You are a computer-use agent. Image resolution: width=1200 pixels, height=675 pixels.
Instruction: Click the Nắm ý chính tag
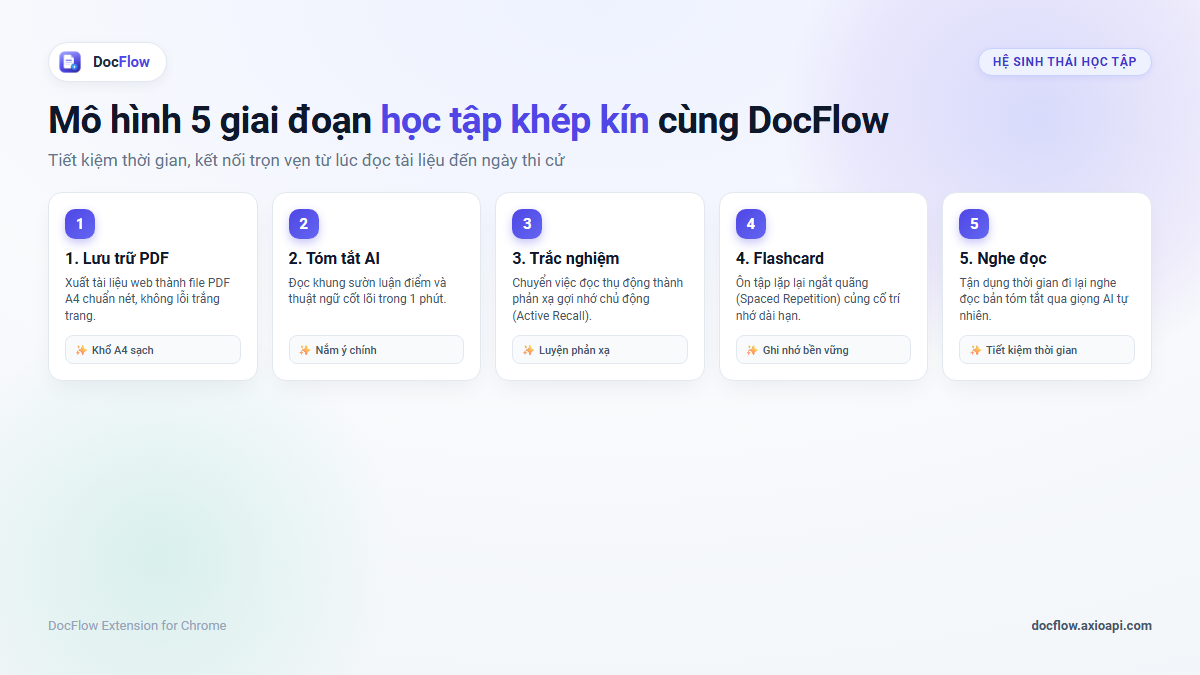(376, 350)
